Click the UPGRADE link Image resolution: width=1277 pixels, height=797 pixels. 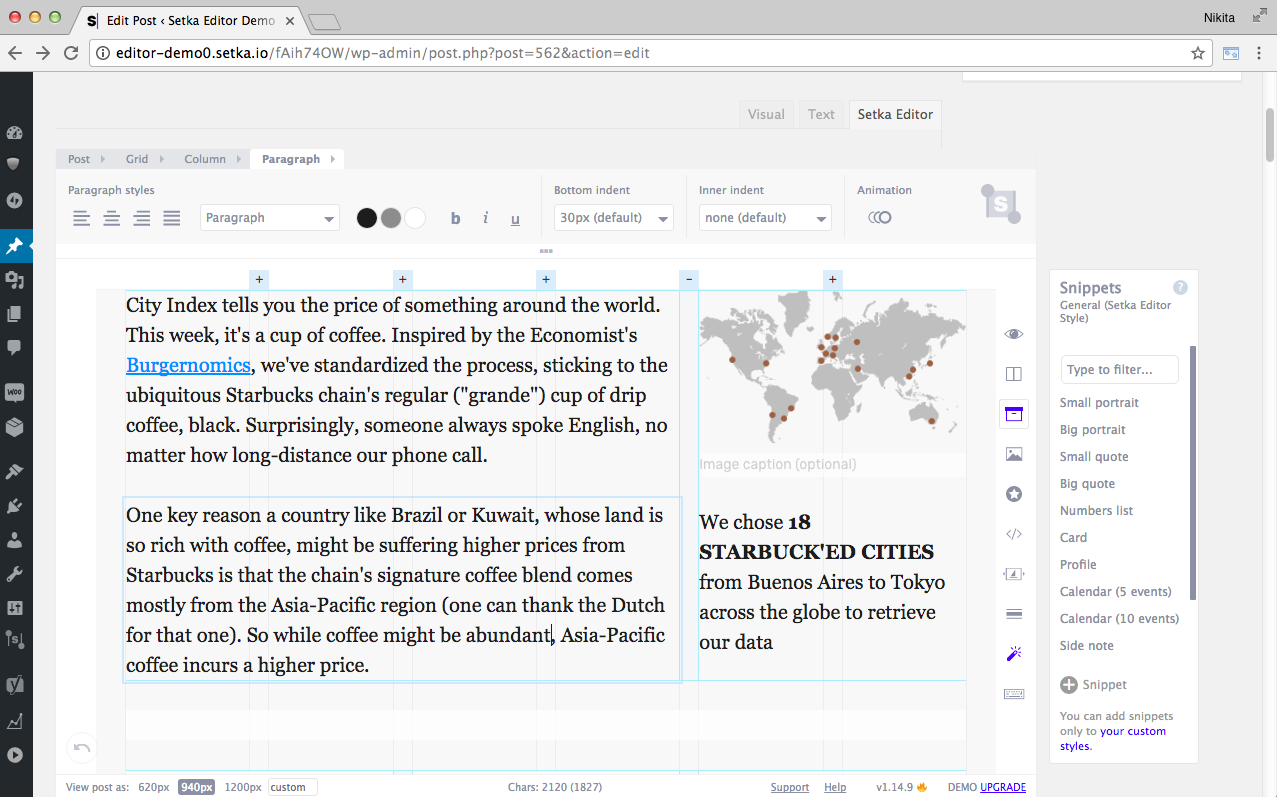(x=1003, y=787)
